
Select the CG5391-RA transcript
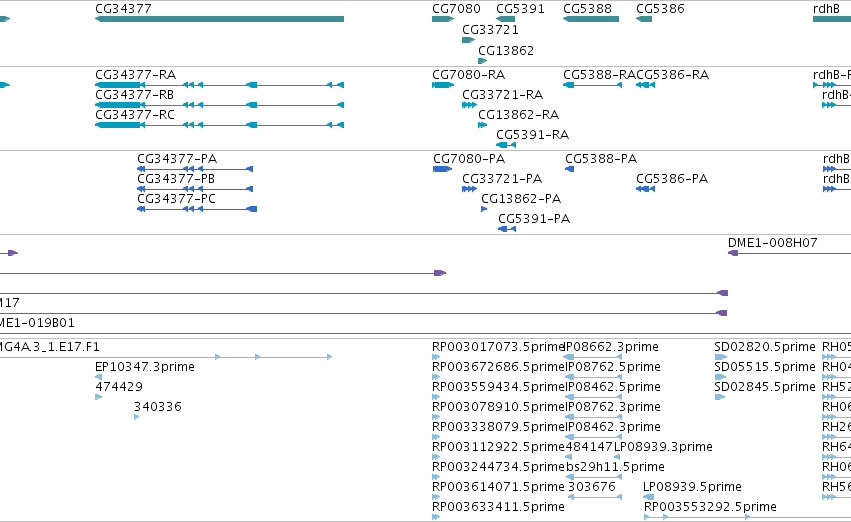tap(506, 145)
